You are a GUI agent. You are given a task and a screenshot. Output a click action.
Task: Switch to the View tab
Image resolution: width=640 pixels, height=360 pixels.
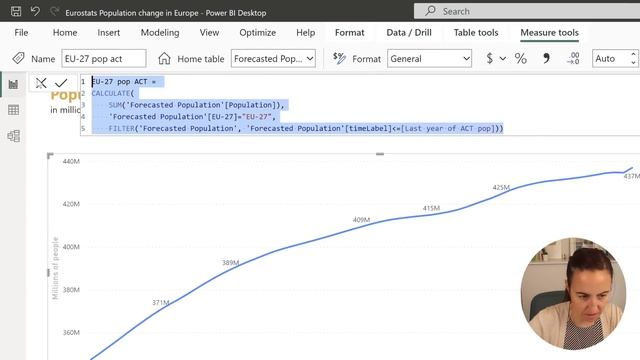[x=209, y=33]
